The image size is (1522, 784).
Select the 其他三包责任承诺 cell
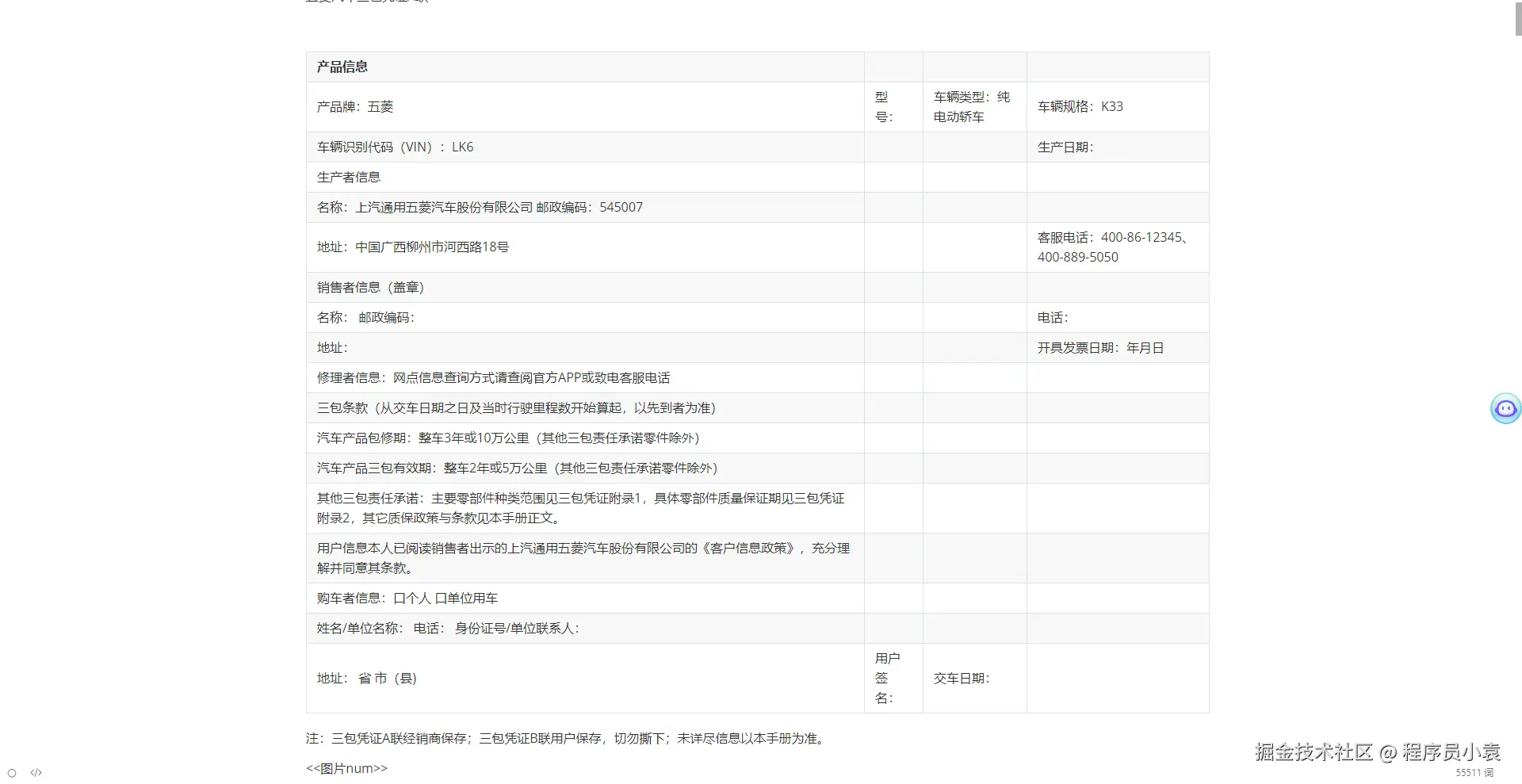coord(585,508)
